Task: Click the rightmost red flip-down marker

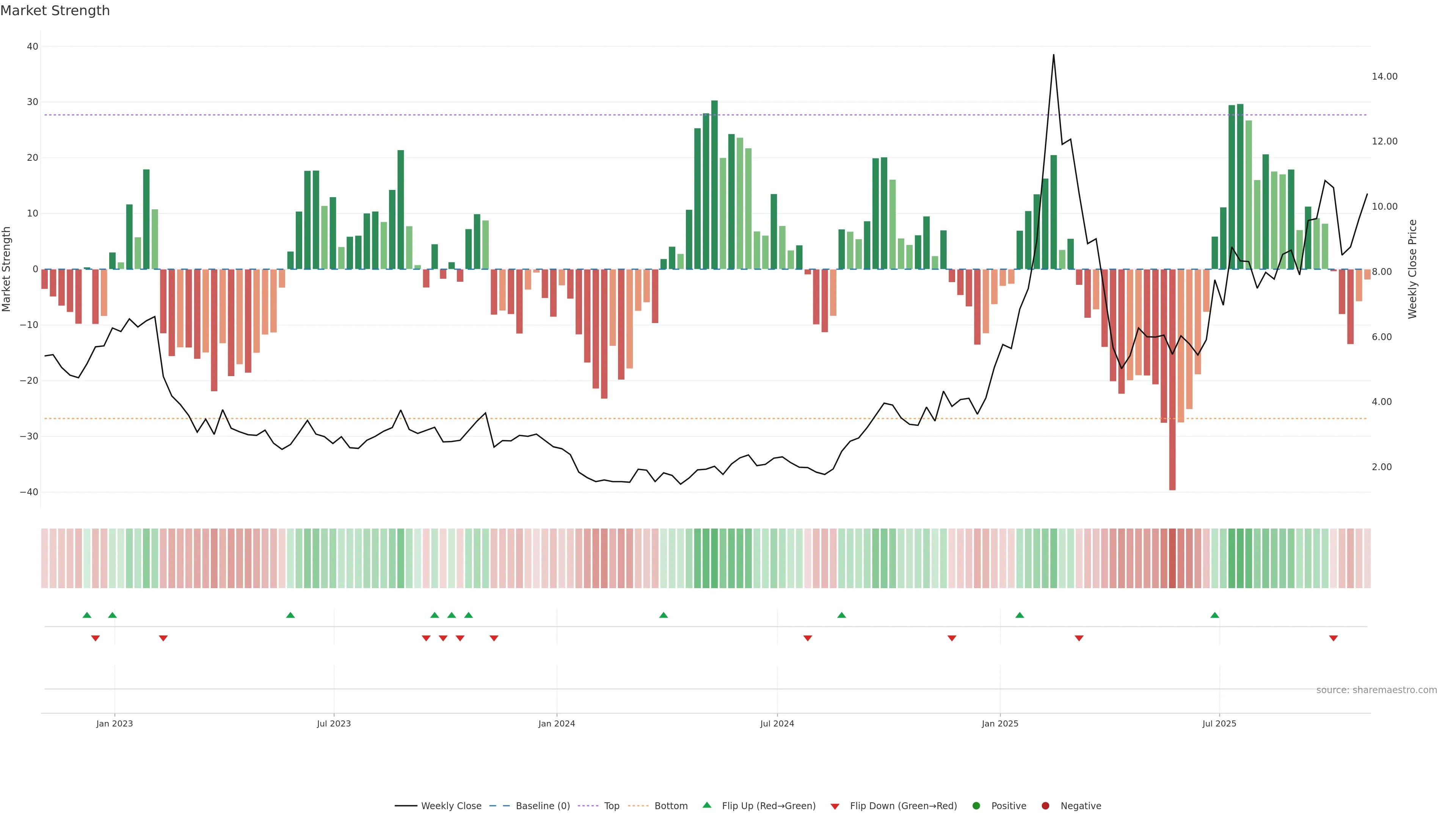Action: coord(1334,638)
